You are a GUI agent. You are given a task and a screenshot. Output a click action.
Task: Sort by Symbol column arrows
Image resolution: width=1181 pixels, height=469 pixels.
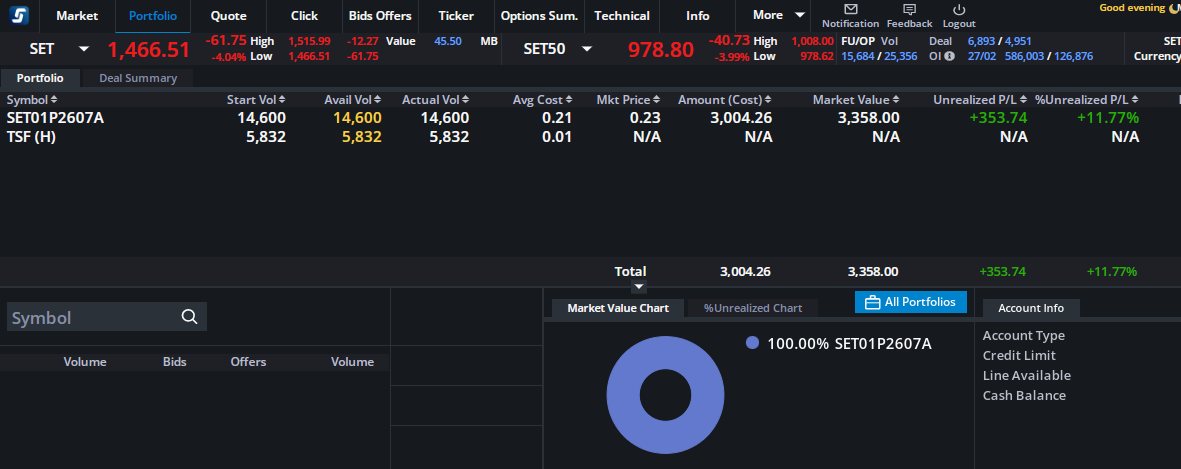point(53,99)
